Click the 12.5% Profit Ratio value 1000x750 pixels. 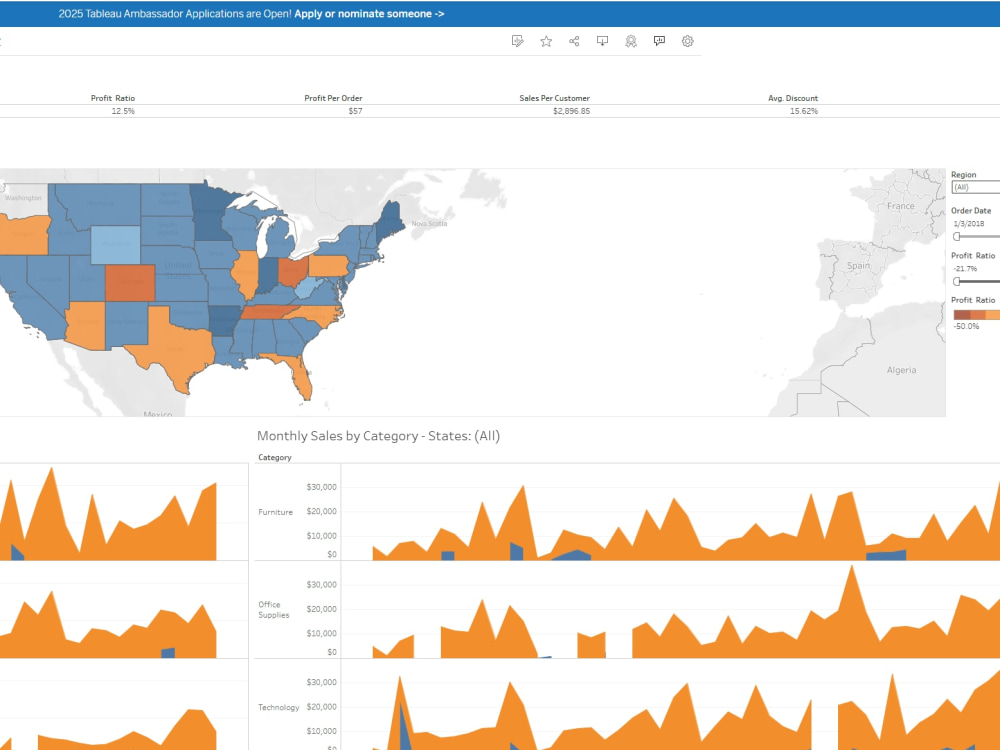point(123,111)
